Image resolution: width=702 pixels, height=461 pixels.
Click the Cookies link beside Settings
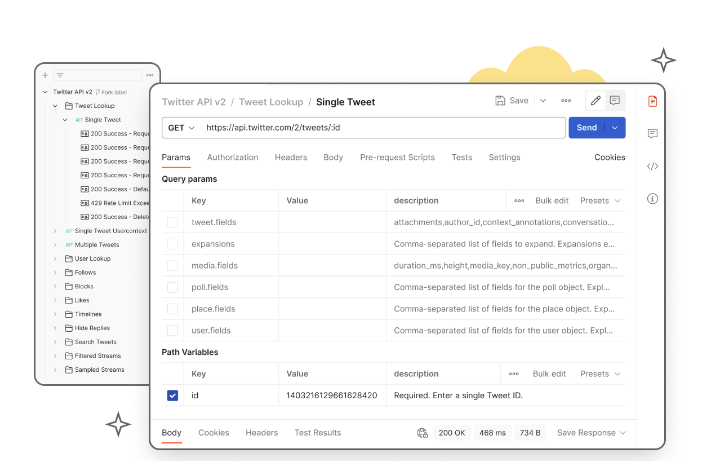coord(609,158)
